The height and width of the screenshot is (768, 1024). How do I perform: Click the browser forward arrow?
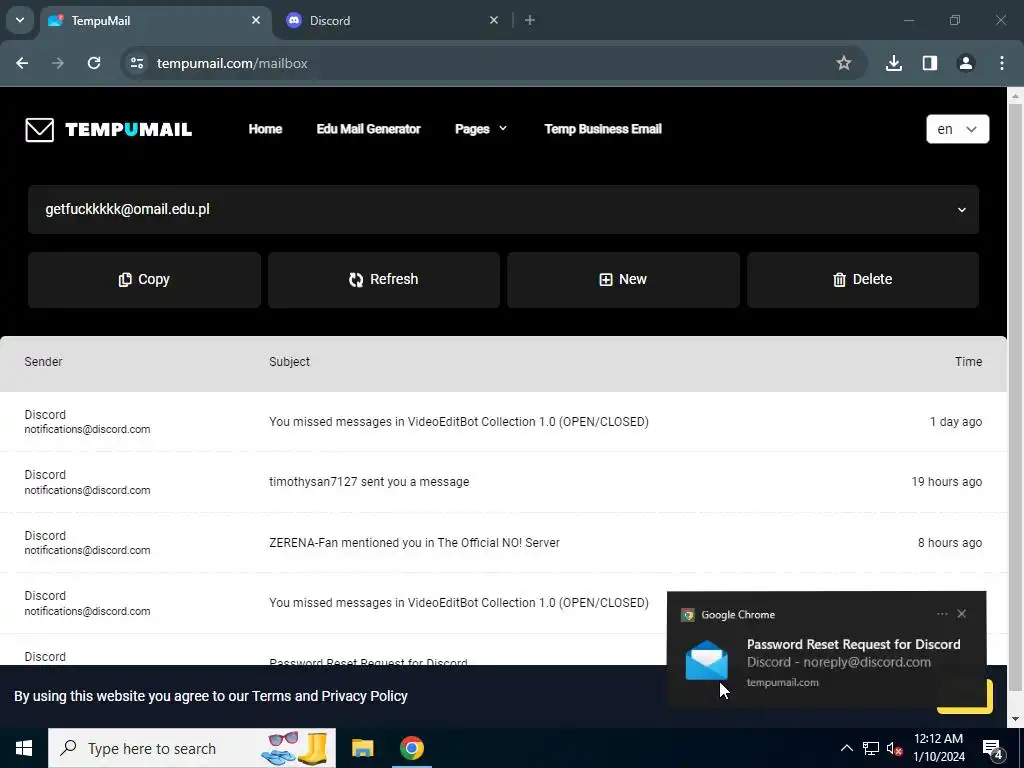[x=58, y=63]
